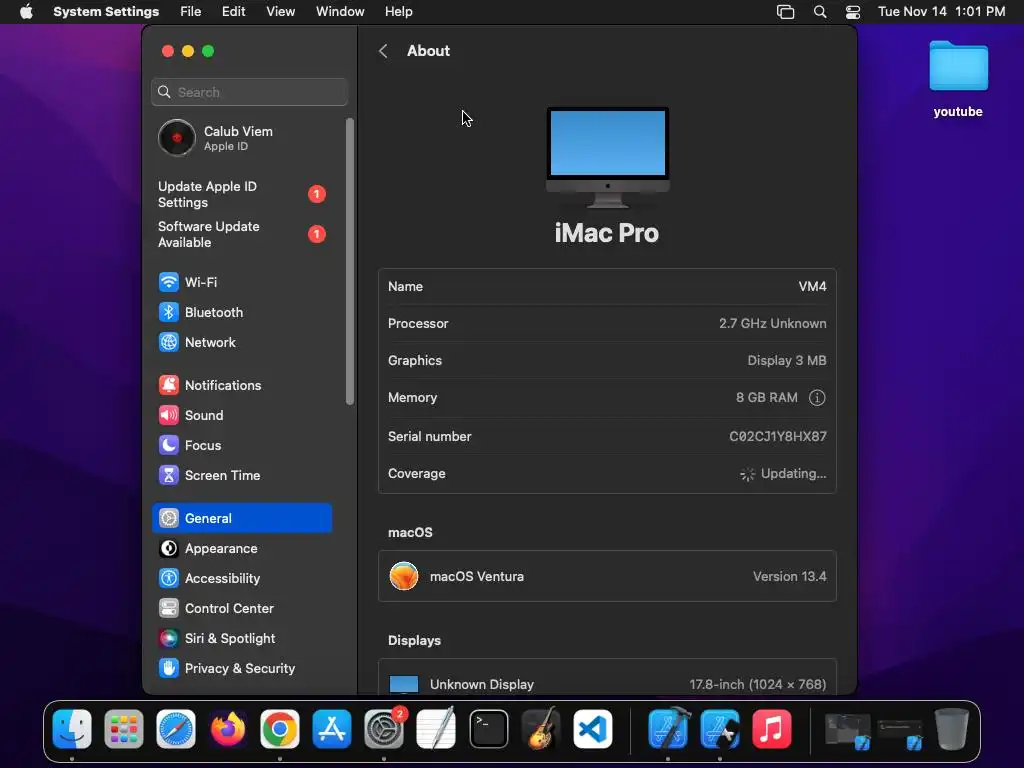Viewport: 1024px width, 768px height.
Task: Open Finder from the Dock
Action: [72, 729]
